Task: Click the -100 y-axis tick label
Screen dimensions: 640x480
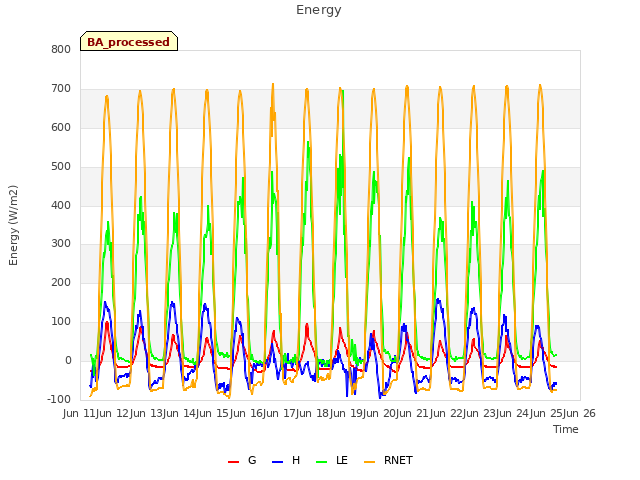Action: [x=59, y=399]
